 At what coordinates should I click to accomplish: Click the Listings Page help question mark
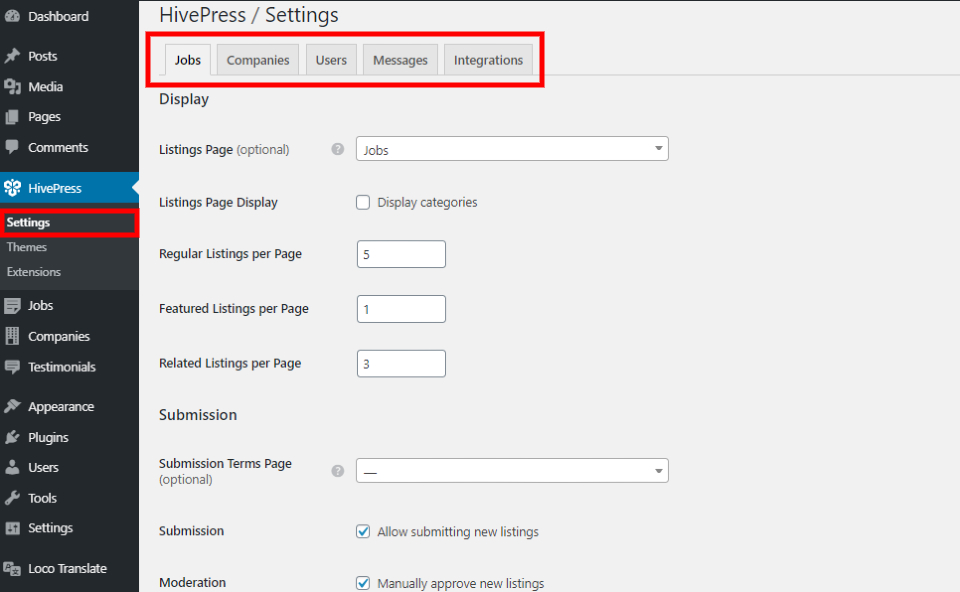337,148
